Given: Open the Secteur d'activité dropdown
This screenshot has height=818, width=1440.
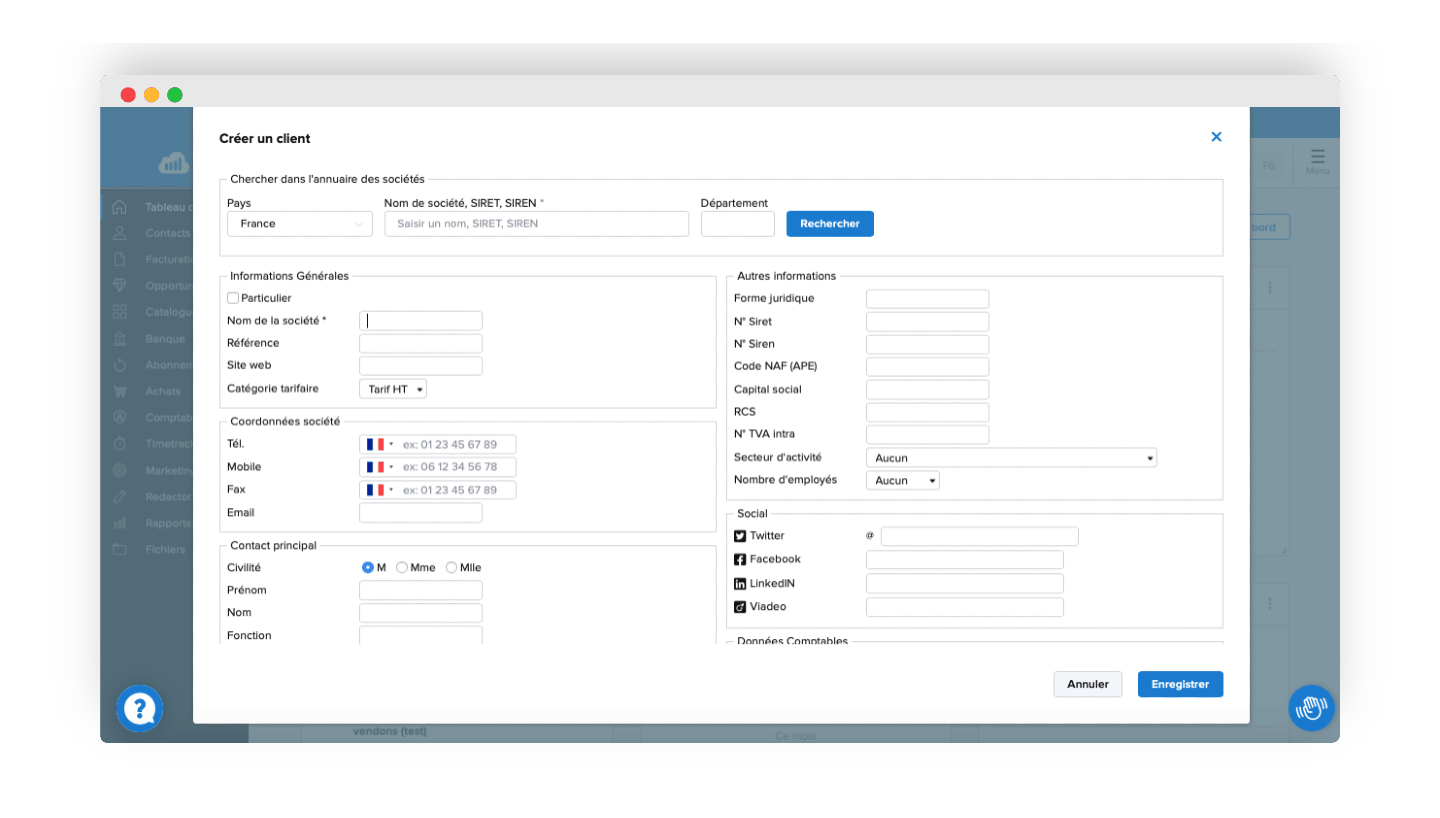Looking at the screenshot, I should [x=1011, y=458].
